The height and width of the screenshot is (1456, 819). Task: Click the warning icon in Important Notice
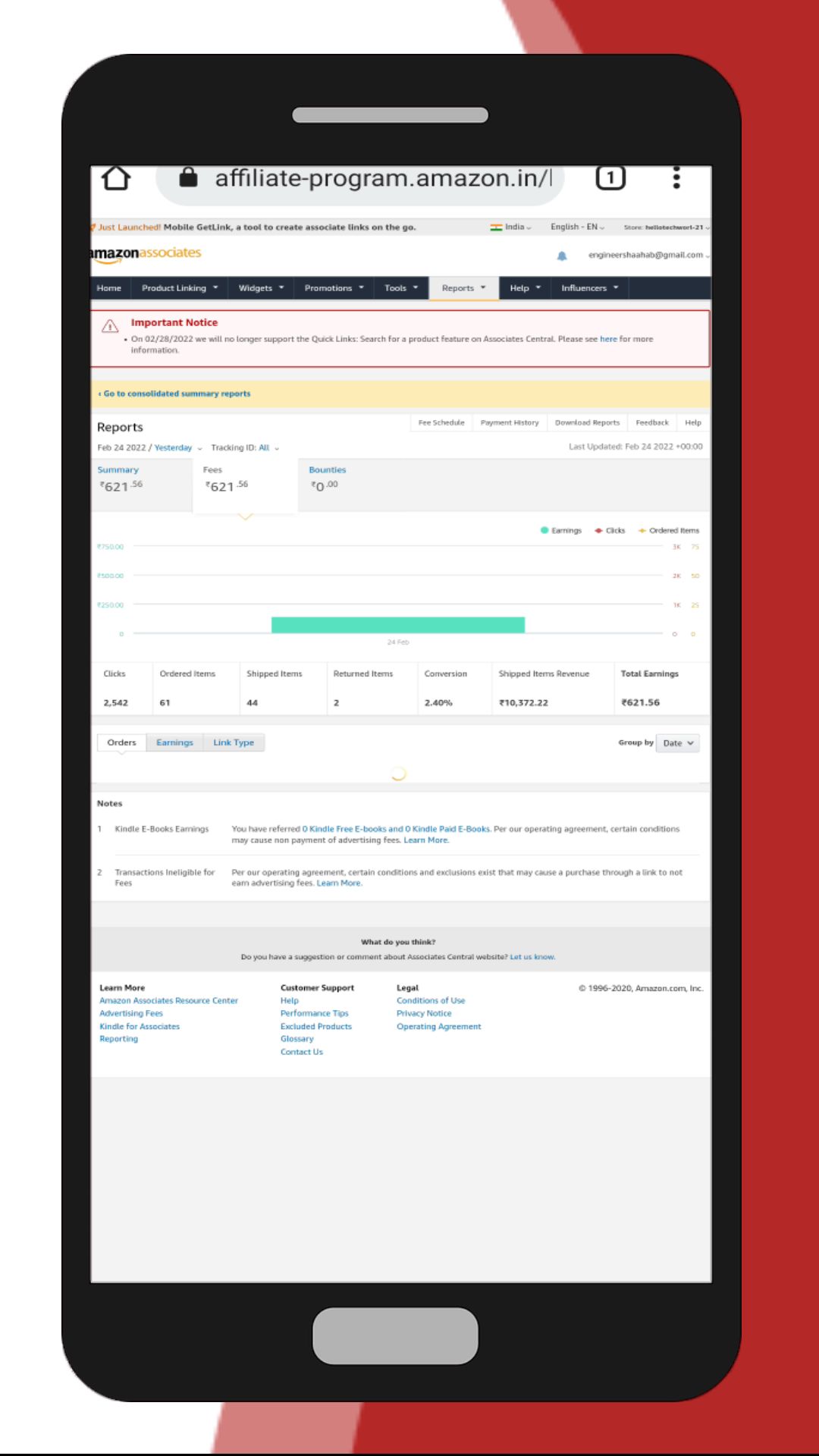(x=110, y=326)
